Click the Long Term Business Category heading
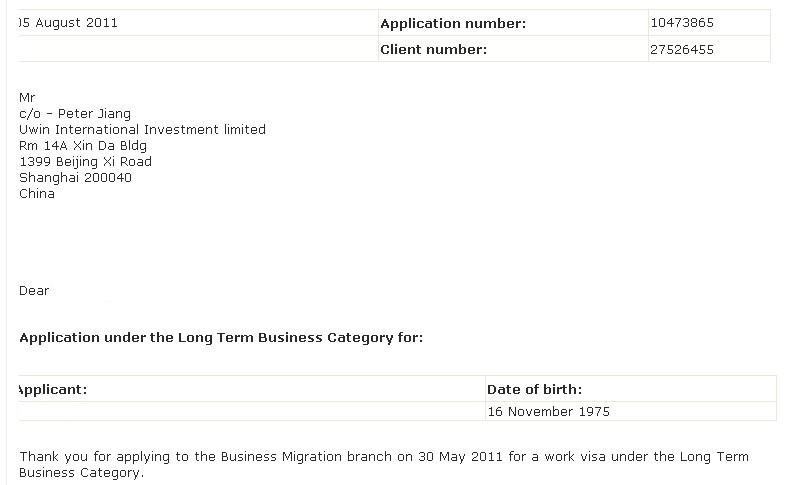802x485 pixels. tap(221, 338)
